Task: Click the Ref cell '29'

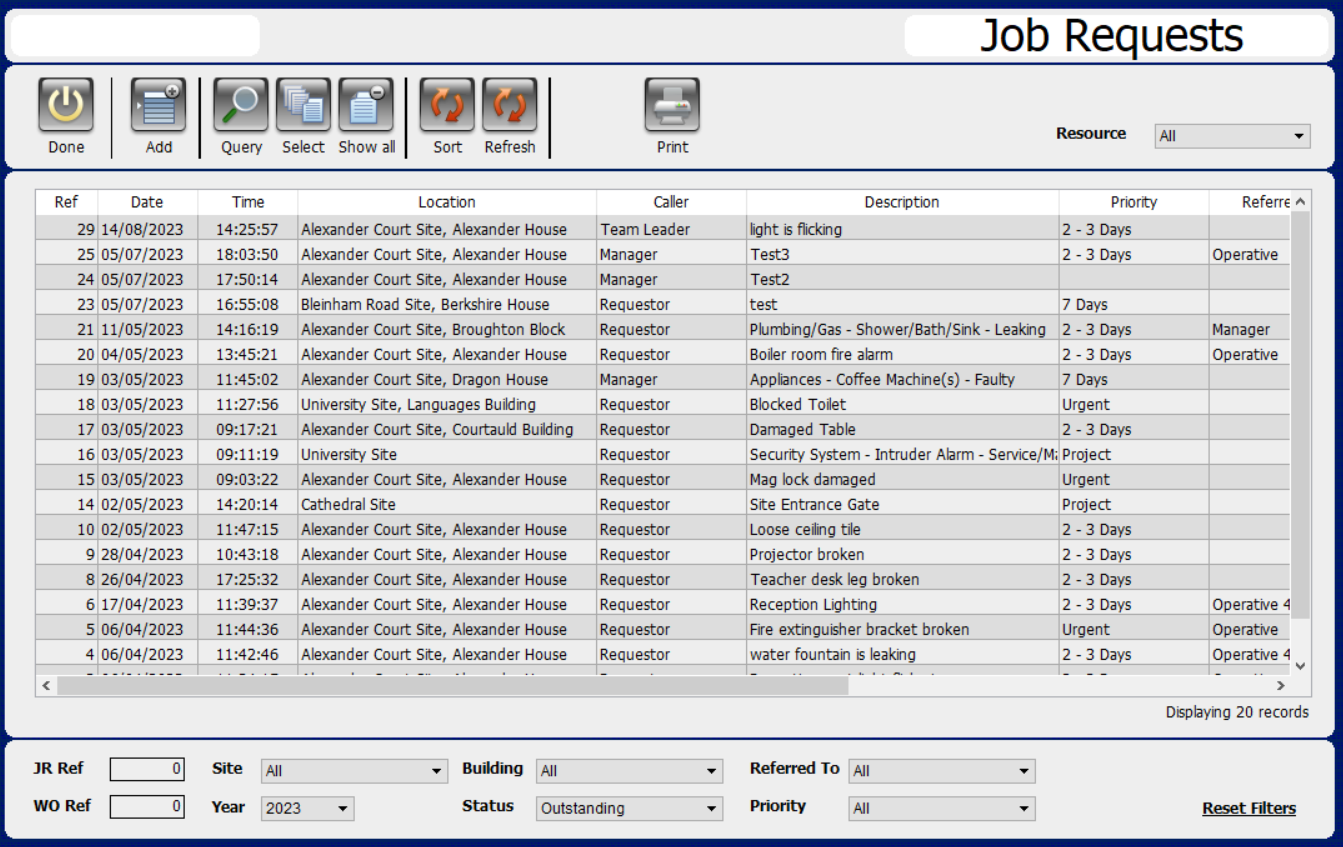Action: click(66, 229)
